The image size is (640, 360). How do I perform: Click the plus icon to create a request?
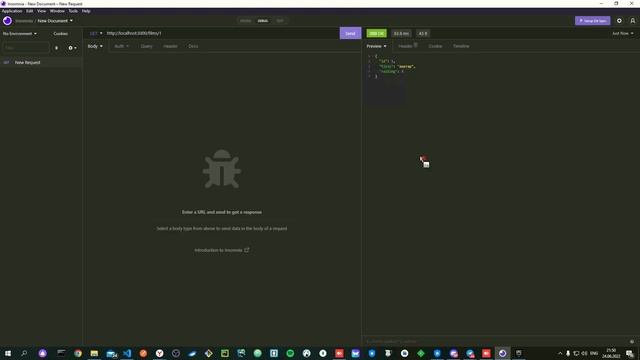click(x=56, y=48)
